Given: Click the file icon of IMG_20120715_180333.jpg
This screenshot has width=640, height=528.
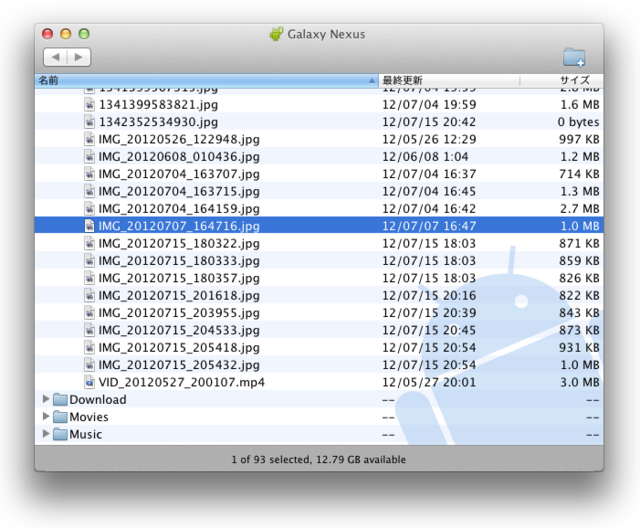Looking at the screenshot, I should [x=89, y=261].
